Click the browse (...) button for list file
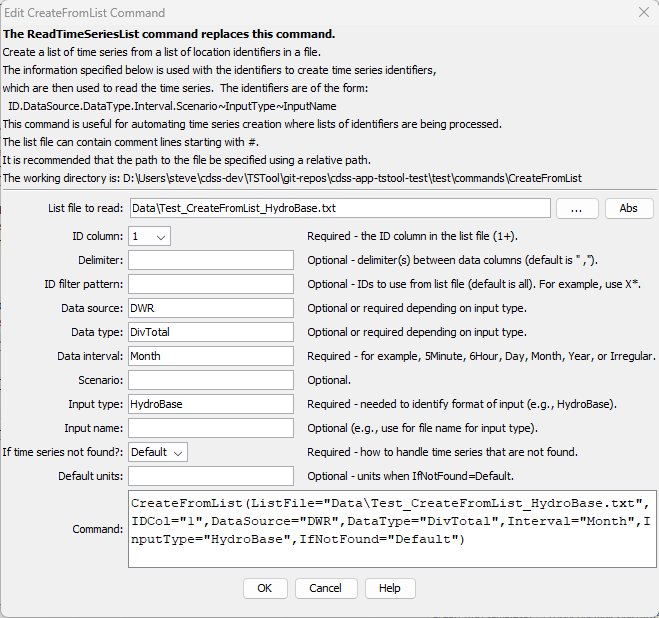The width and height of the screenshot is (659, 618). tap(577, 209)
